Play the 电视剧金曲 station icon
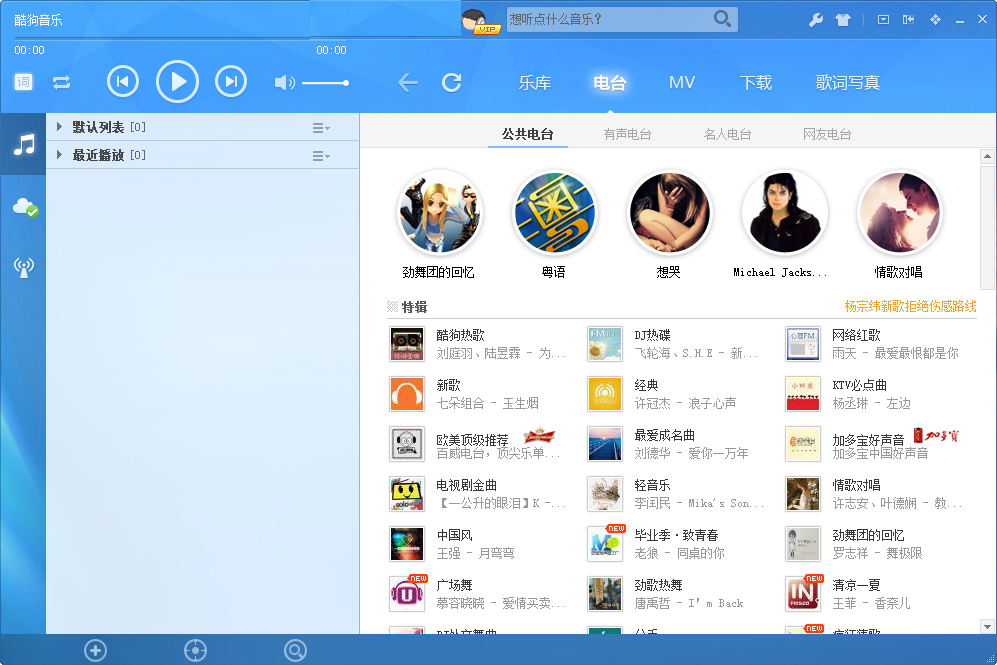The image size is (997, 665). pyautogui.click(x=407, y=494)
